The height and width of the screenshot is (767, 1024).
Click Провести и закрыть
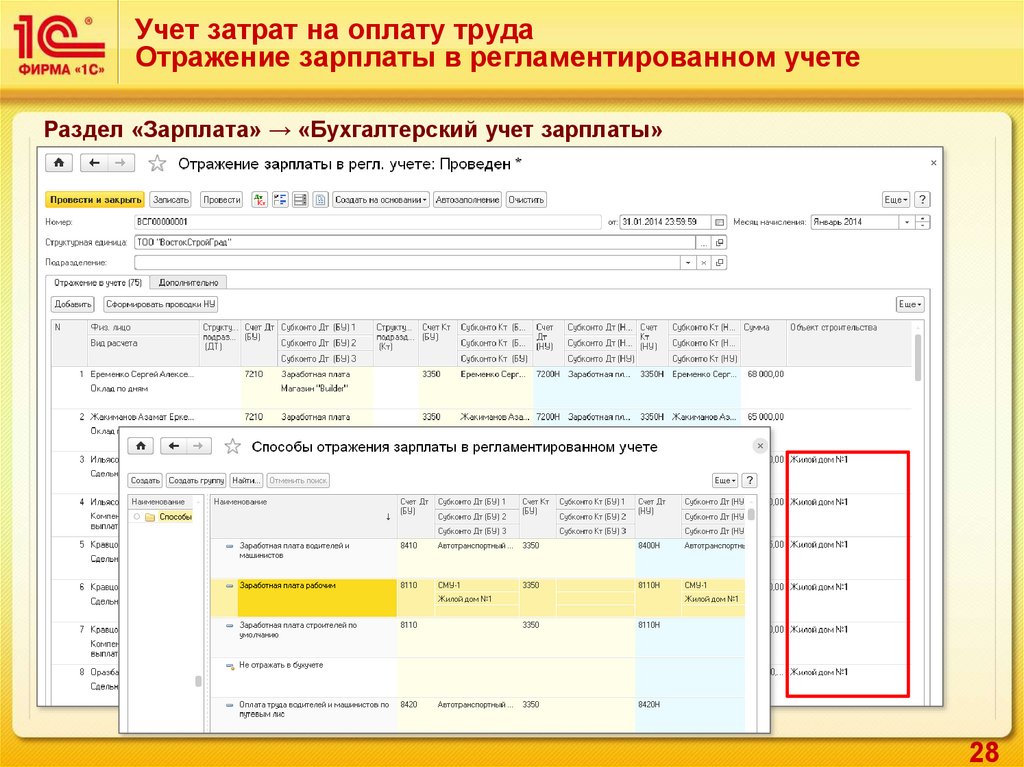pos(96,200)
